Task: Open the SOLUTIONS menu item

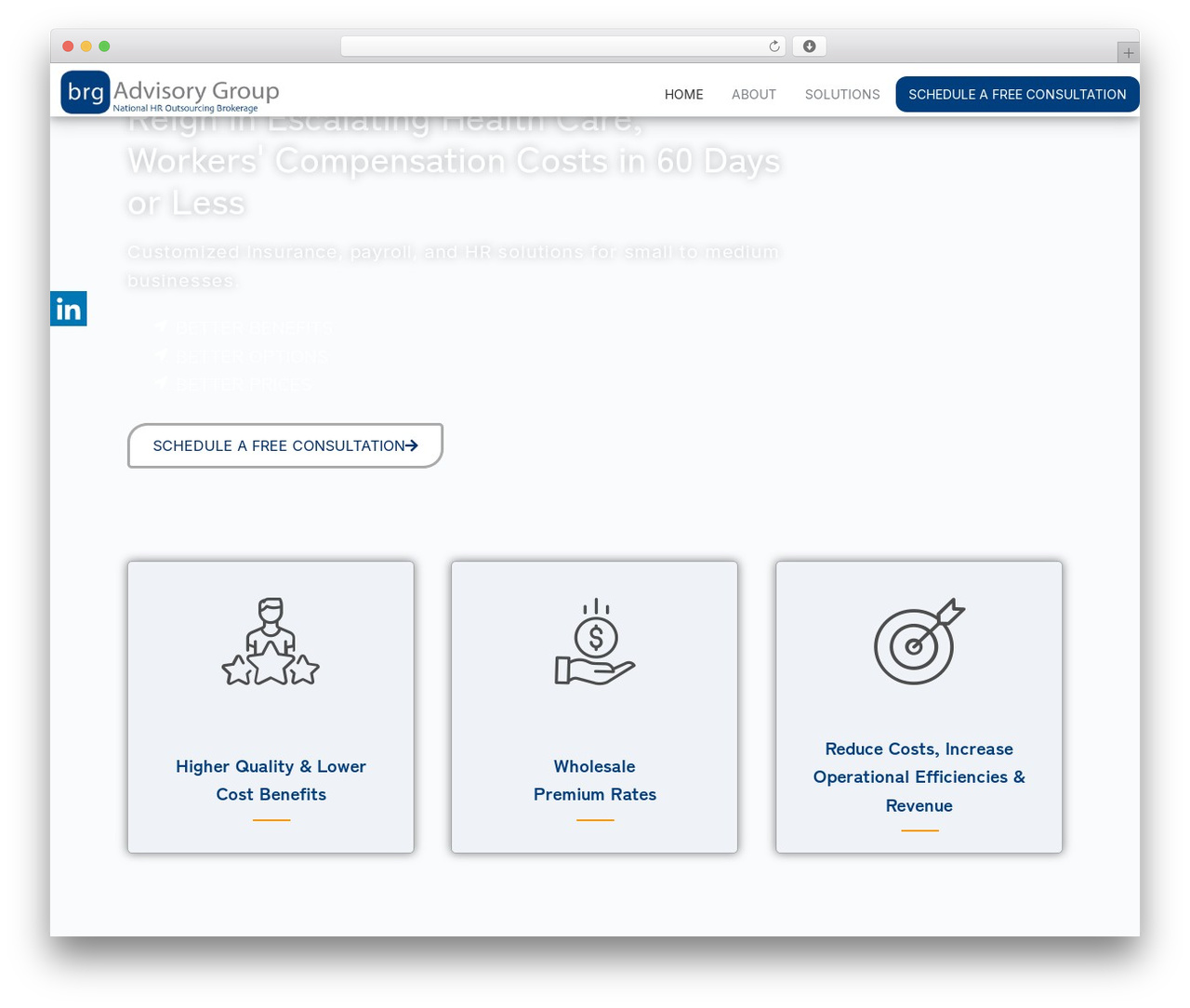Action: 842,94
